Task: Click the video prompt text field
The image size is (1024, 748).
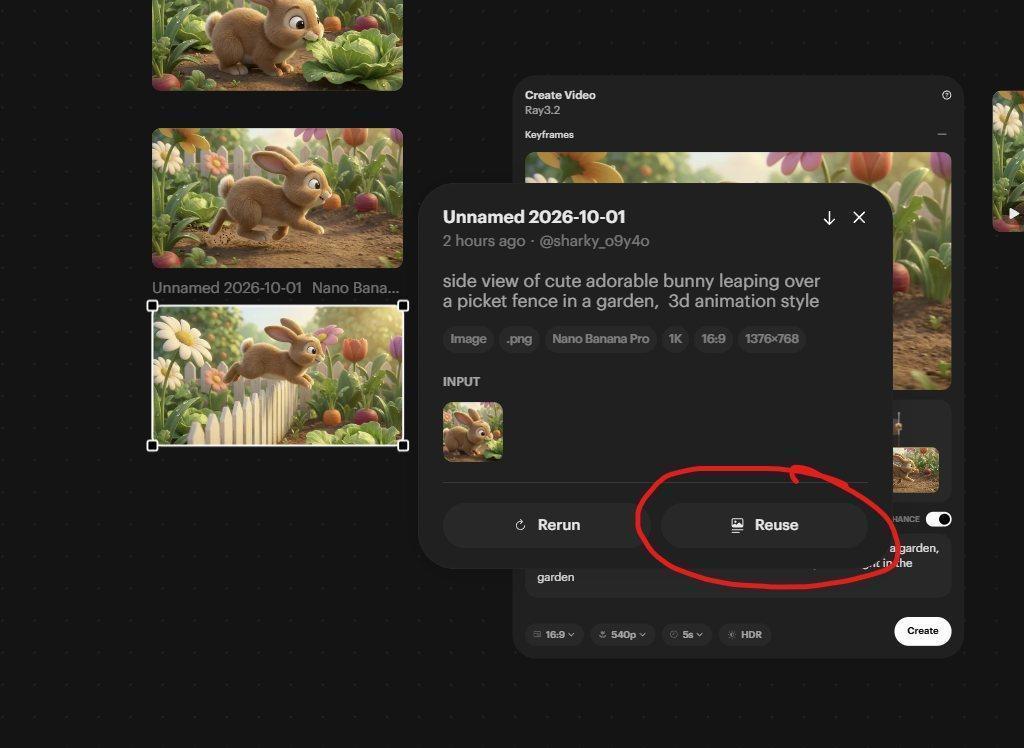Action: (x=738, y=564)
